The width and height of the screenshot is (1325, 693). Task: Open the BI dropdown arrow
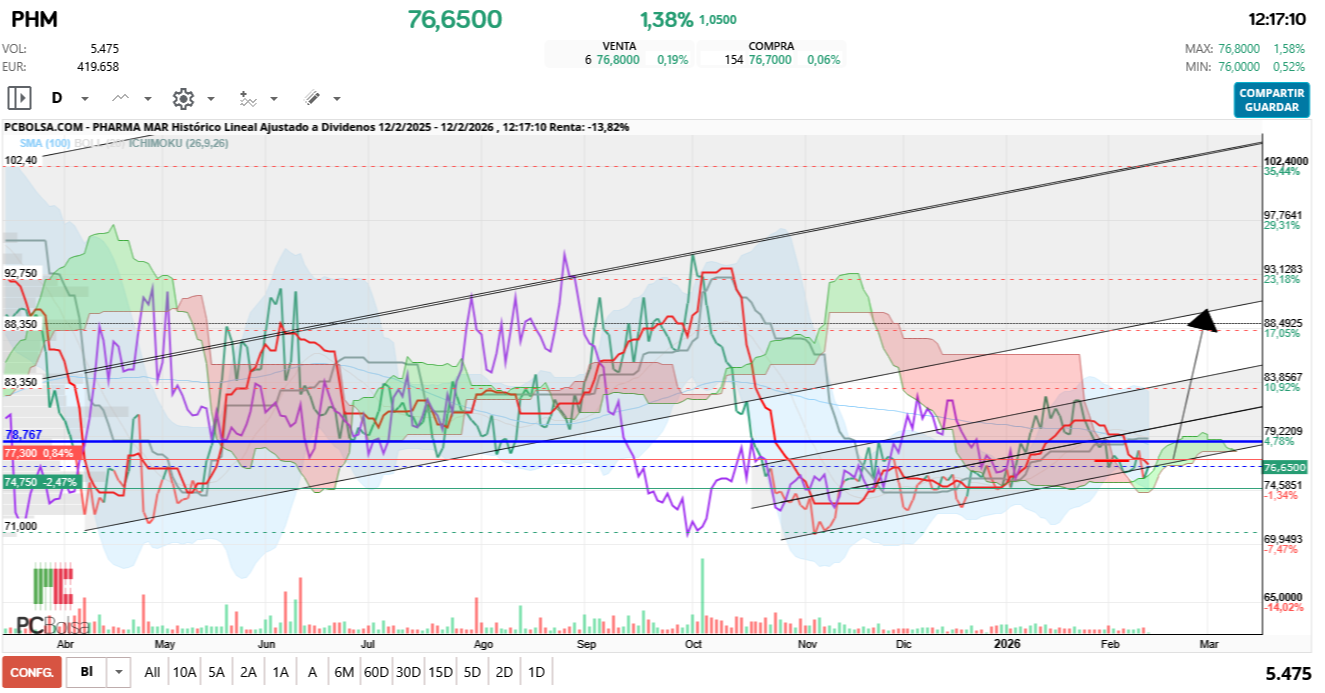119,672
